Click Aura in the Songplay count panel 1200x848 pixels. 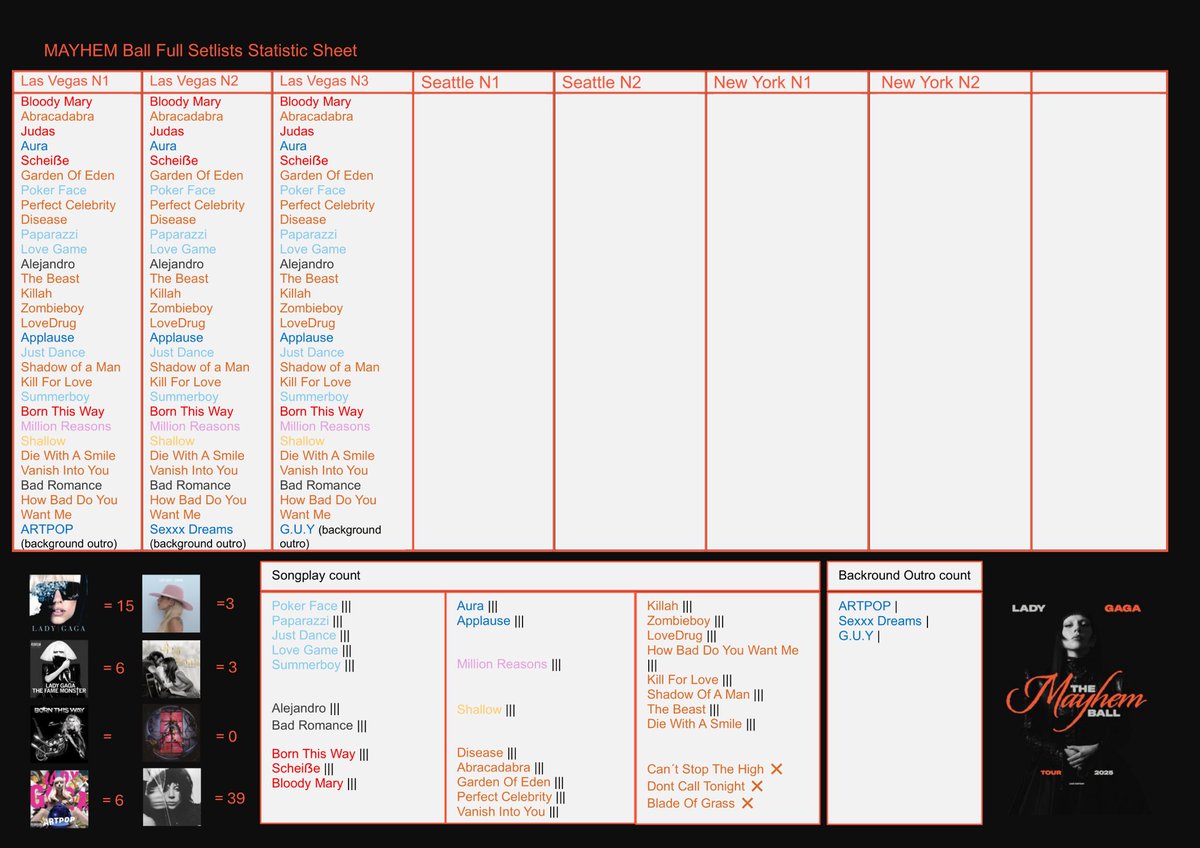coord(470,606)
